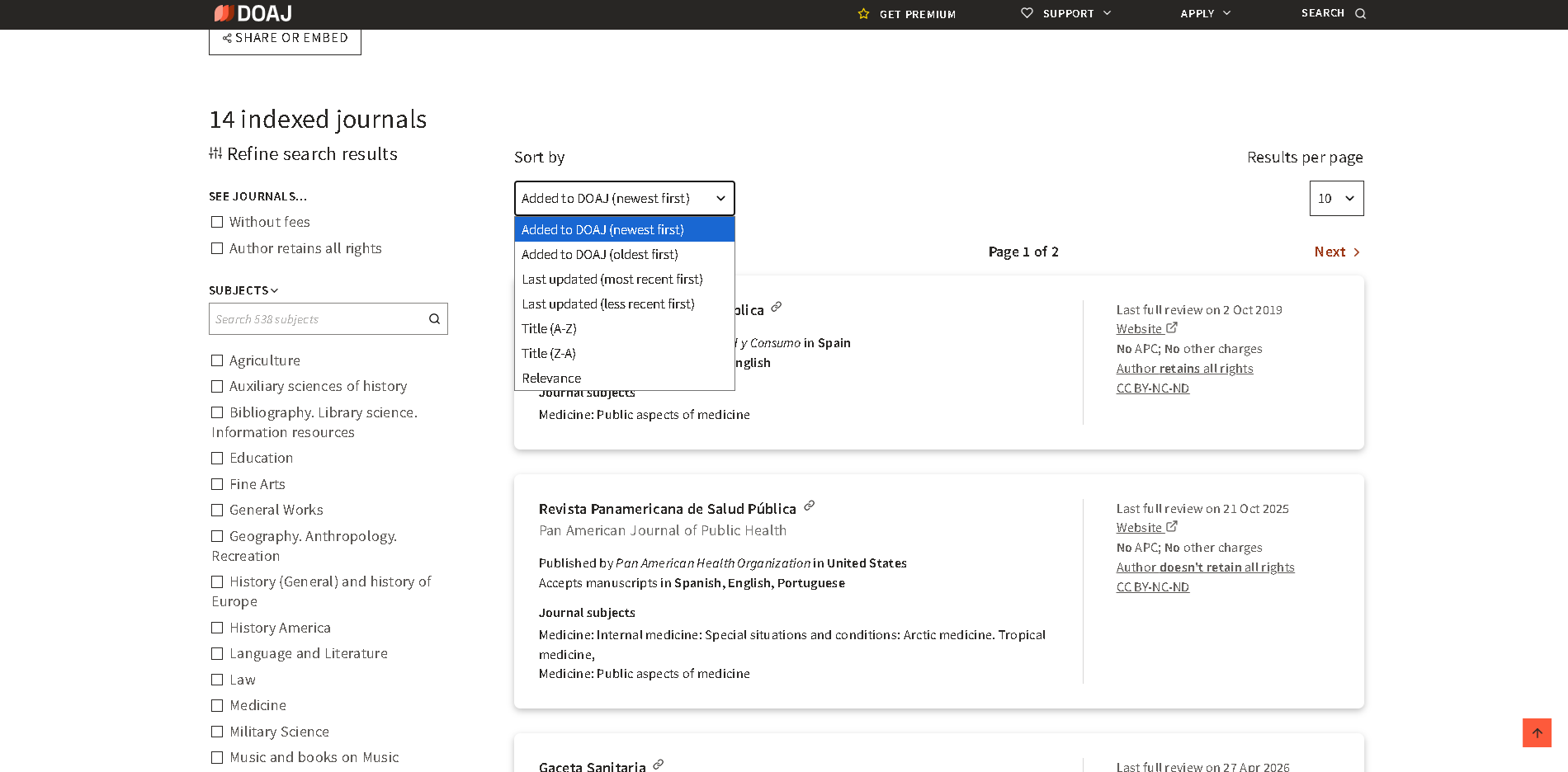
Task: Click Author retains all rights link in first result
Action: [1184, 369]
